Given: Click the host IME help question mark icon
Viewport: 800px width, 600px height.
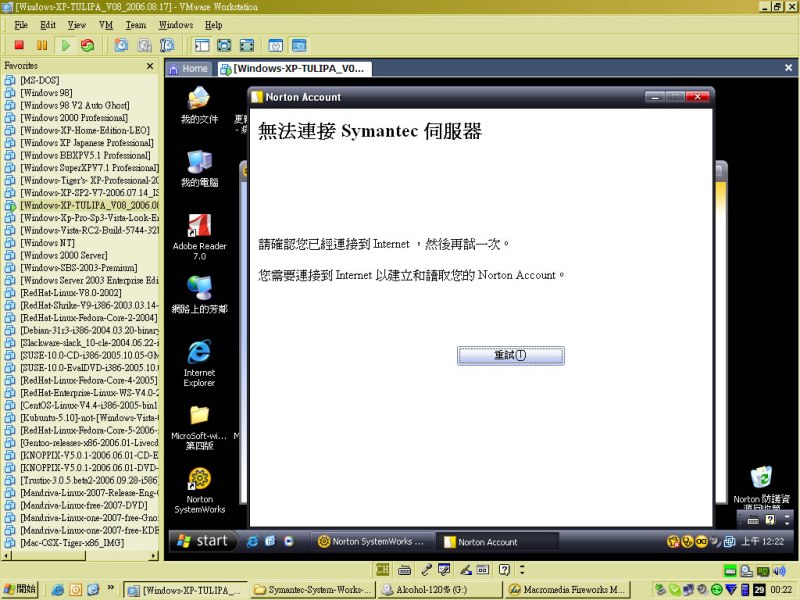Looking at the screenshot, I should click(504, 570).
